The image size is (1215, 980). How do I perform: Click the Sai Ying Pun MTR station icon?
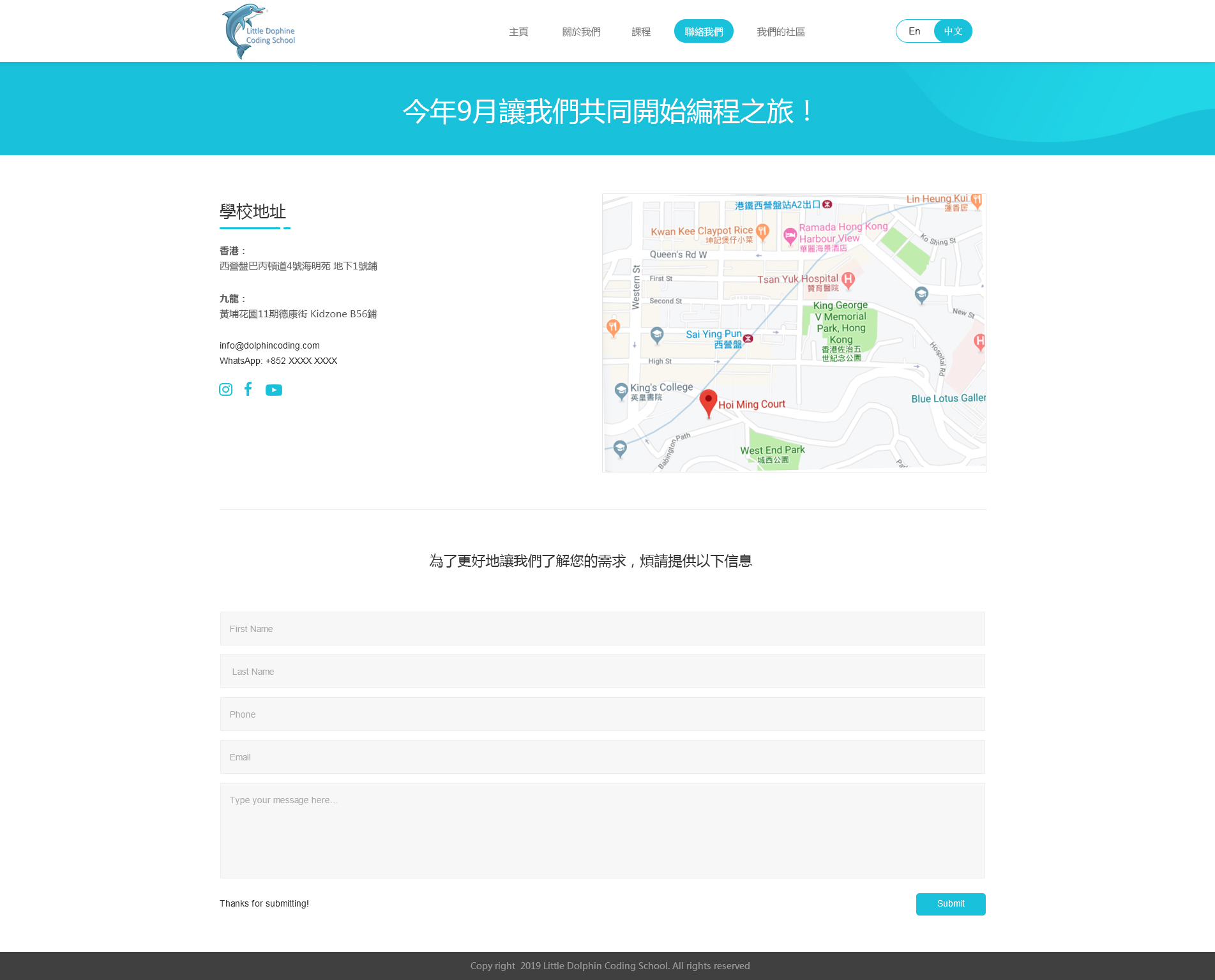(748, 338)
